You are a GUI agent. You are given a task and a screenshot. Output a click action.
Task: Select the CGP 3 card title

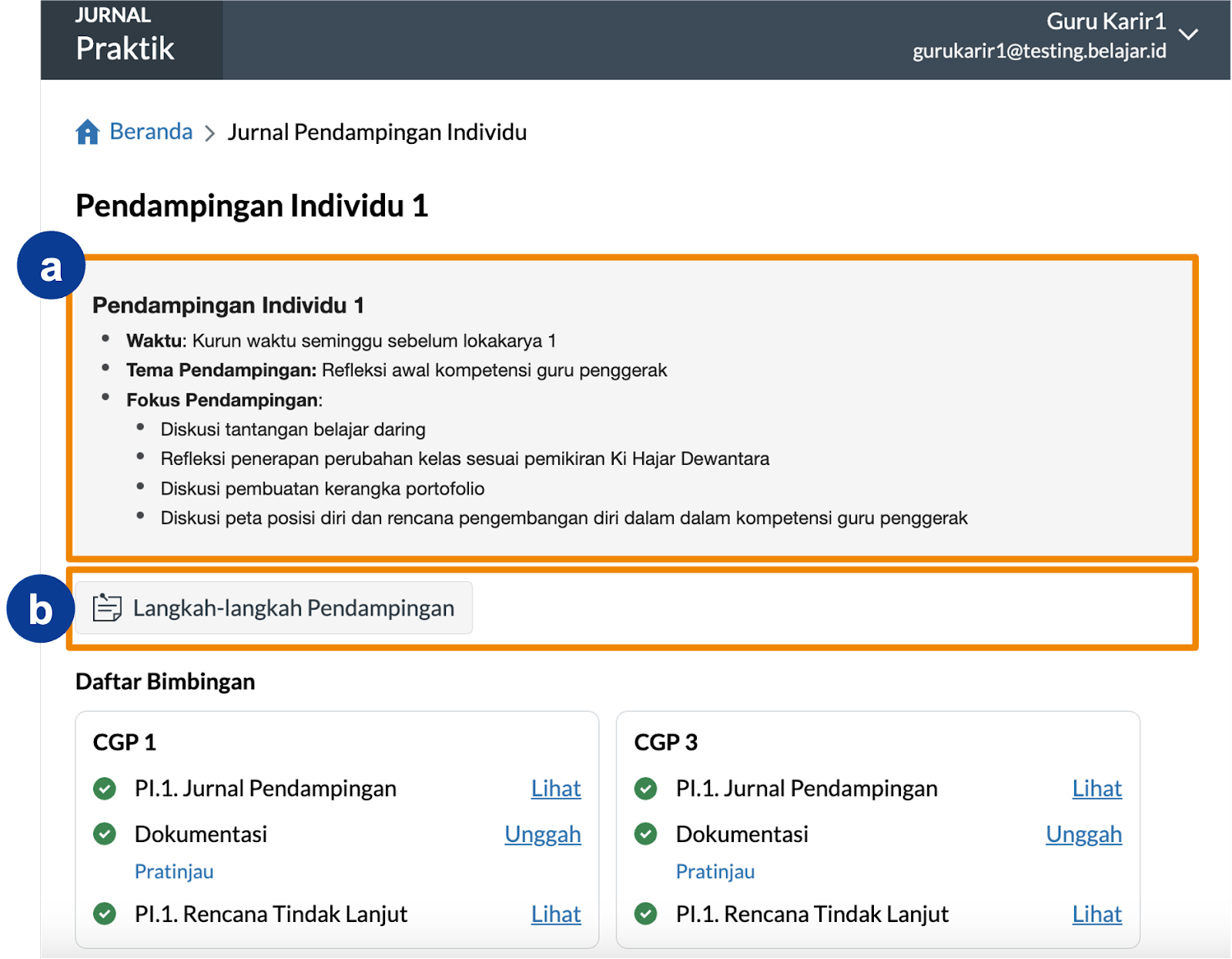pyautogui.click(x=666, y=742)
